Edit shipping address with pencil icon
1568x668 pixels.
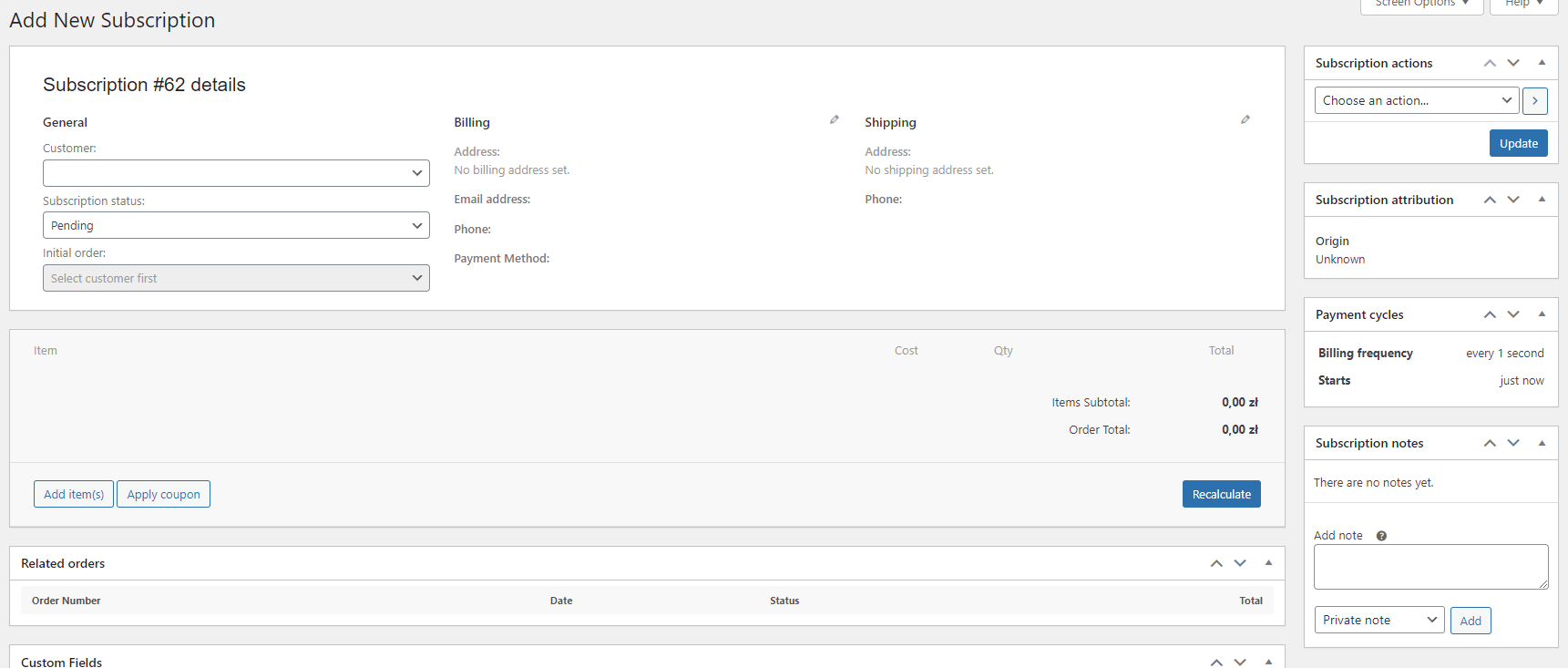coord(1245,120)
